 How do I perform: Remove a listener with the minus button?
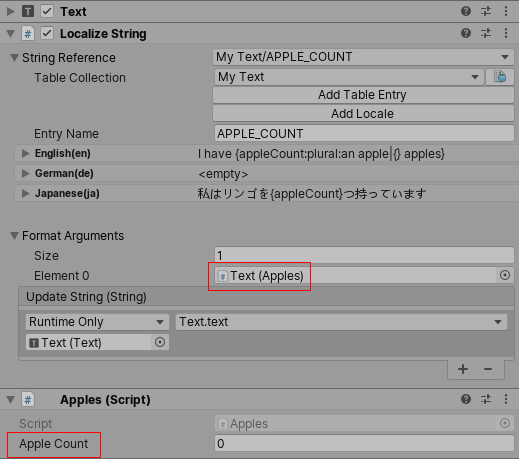[x=488, y=369]
